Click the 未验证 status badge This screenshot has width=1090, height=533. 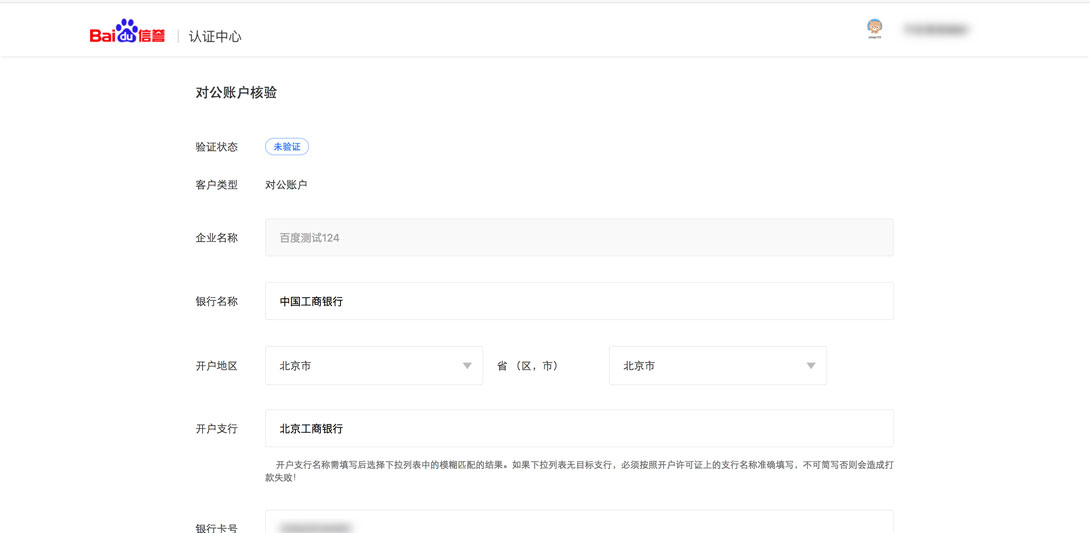[287, 147]
